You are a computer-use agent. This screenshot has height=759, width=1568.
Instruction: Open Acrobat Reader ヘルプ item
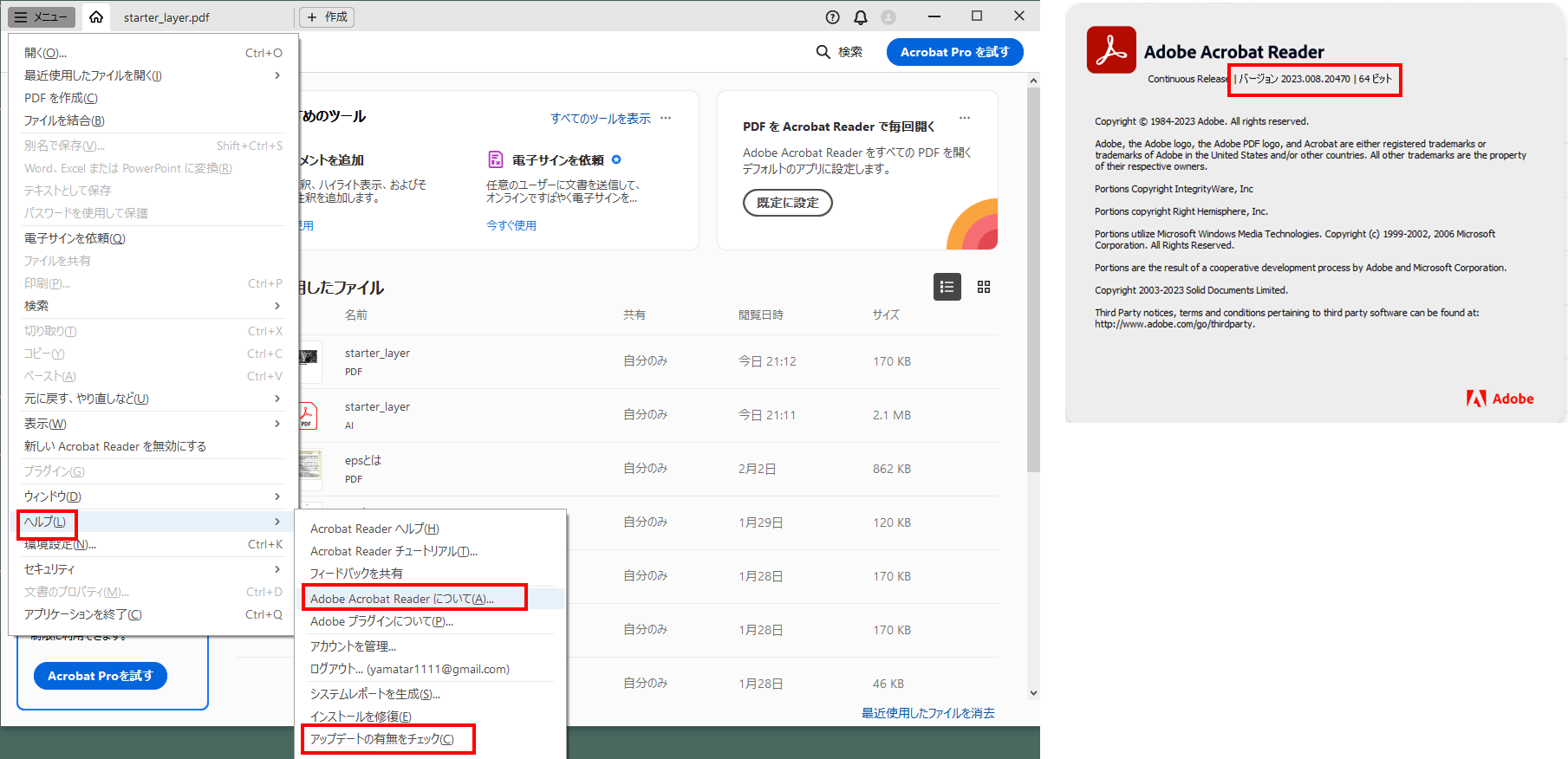point(431,529)
